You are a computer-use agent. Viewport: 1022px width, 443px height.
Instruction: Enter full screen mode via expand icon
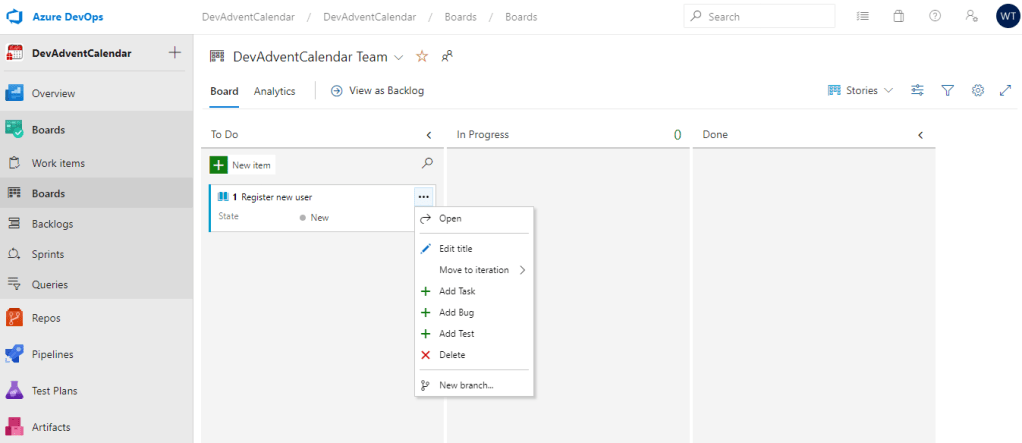(x=1005, y=91)
